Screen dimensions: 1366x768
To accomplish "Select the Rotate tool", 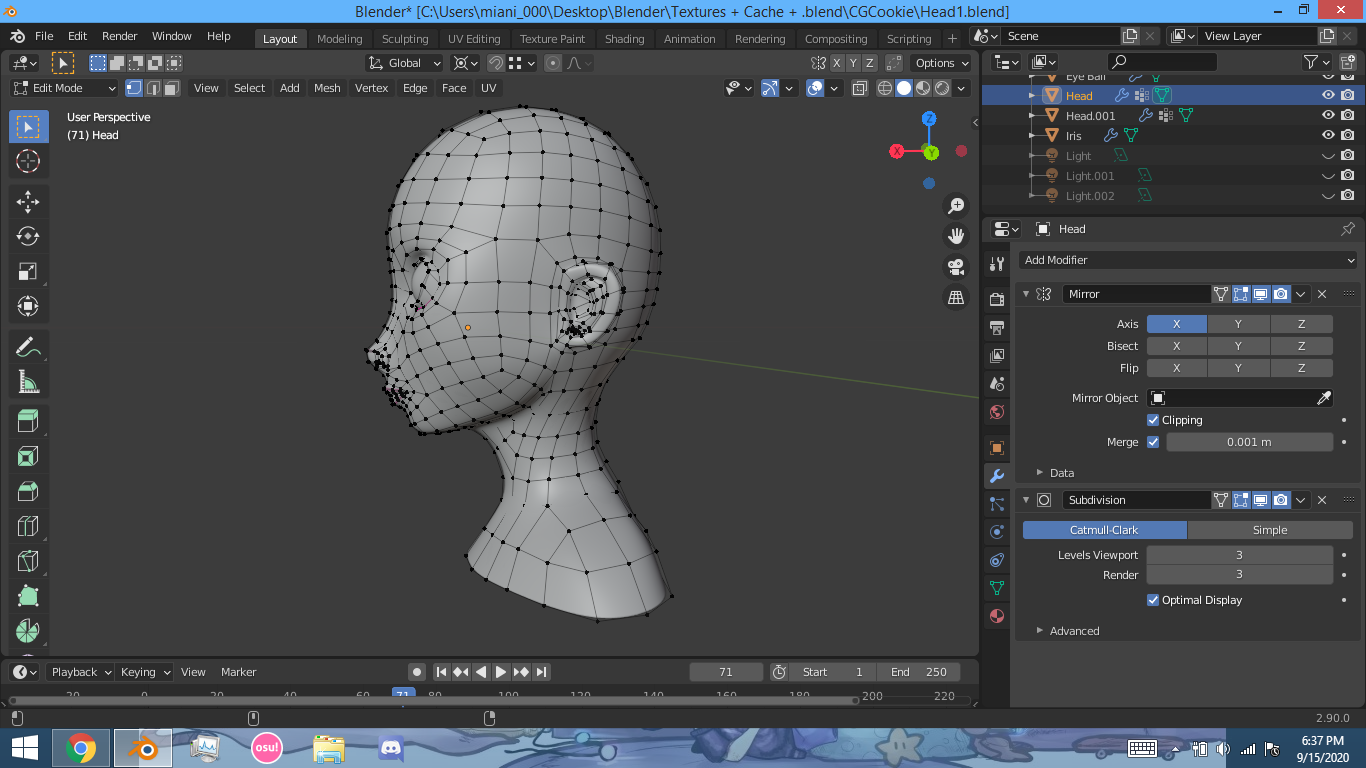I will click(x=28, y=236).
